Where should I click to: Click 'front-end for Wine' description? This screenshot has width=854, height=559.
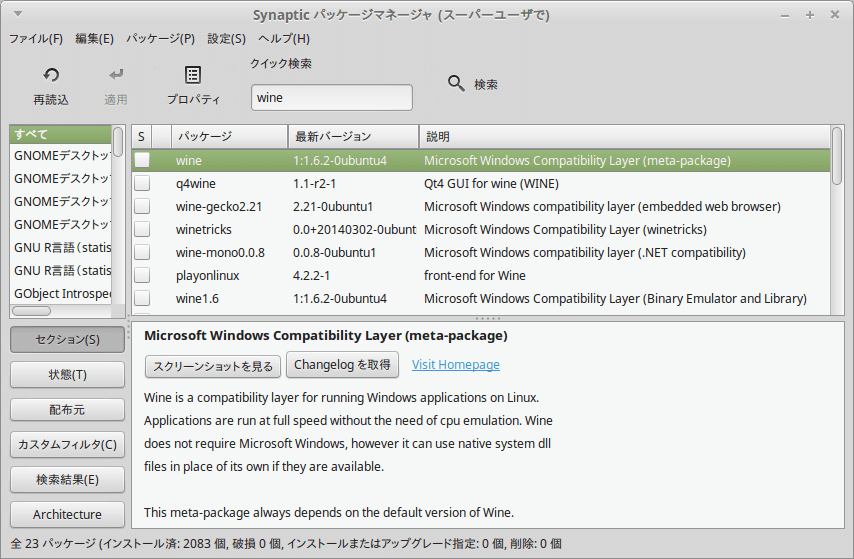click(474, 276)
